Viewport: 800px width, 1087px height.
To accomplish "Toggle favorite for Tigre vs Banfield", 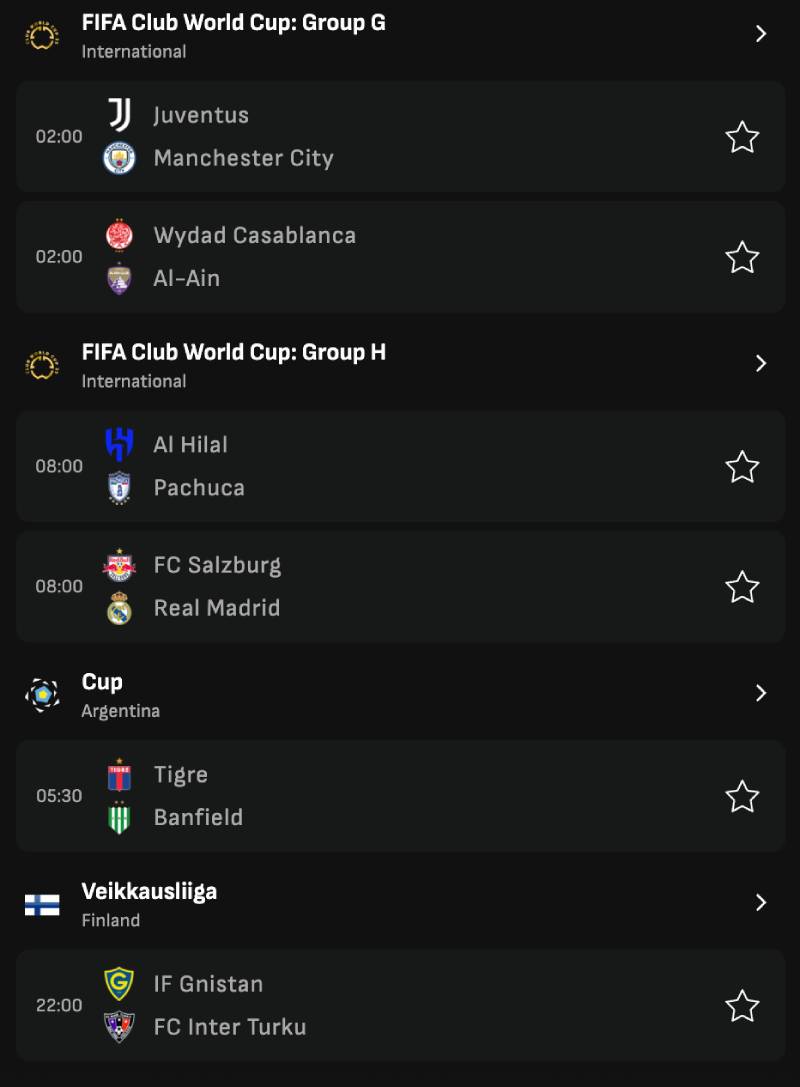I will [x=742, y=797].
